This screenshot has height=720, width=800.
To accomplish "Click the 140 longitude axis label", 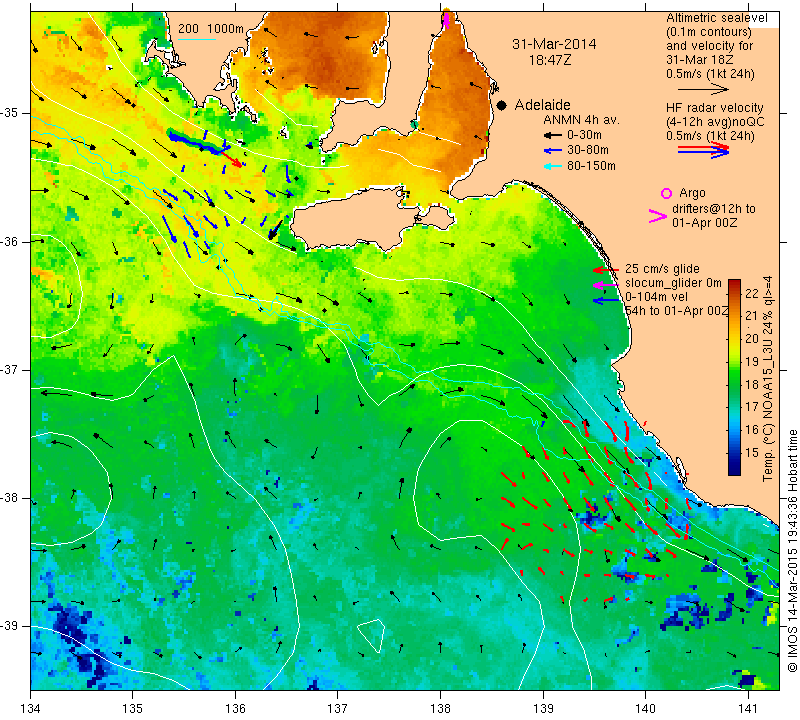I will [x=645, y=709].
